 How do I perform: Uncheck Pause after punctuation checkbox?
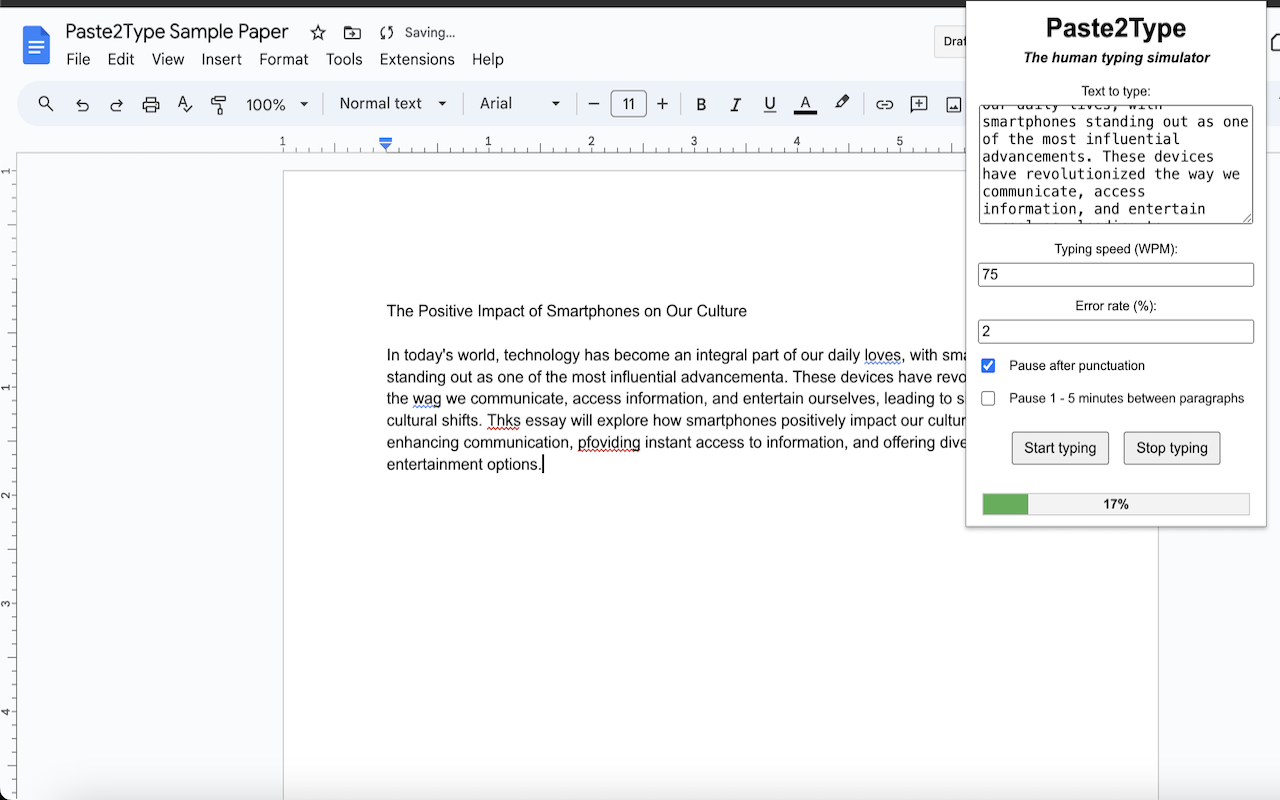pyautogui.click(x=988, y=366)
